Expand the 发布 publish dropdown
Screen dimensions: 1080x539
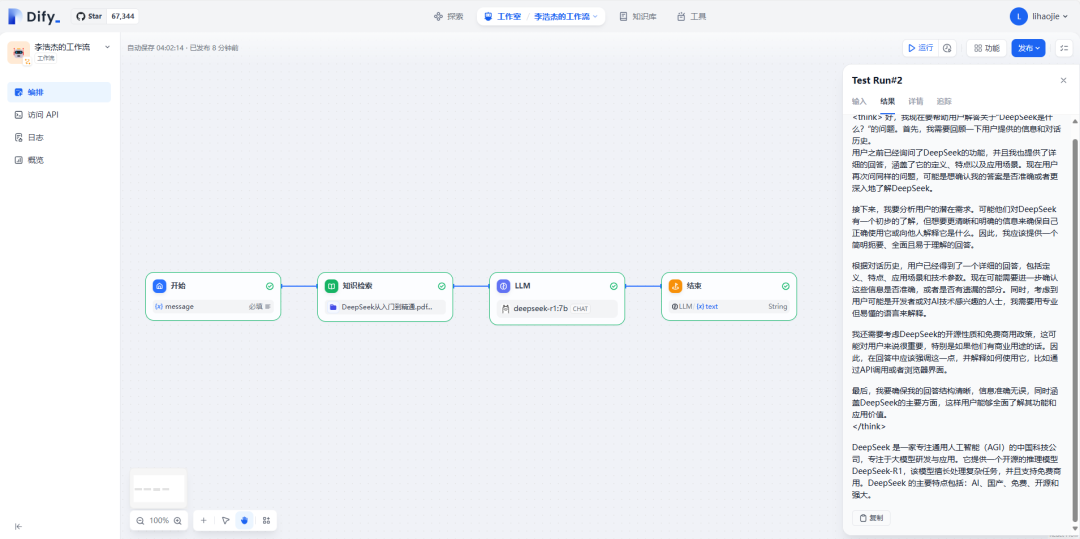click(1028, 48)
